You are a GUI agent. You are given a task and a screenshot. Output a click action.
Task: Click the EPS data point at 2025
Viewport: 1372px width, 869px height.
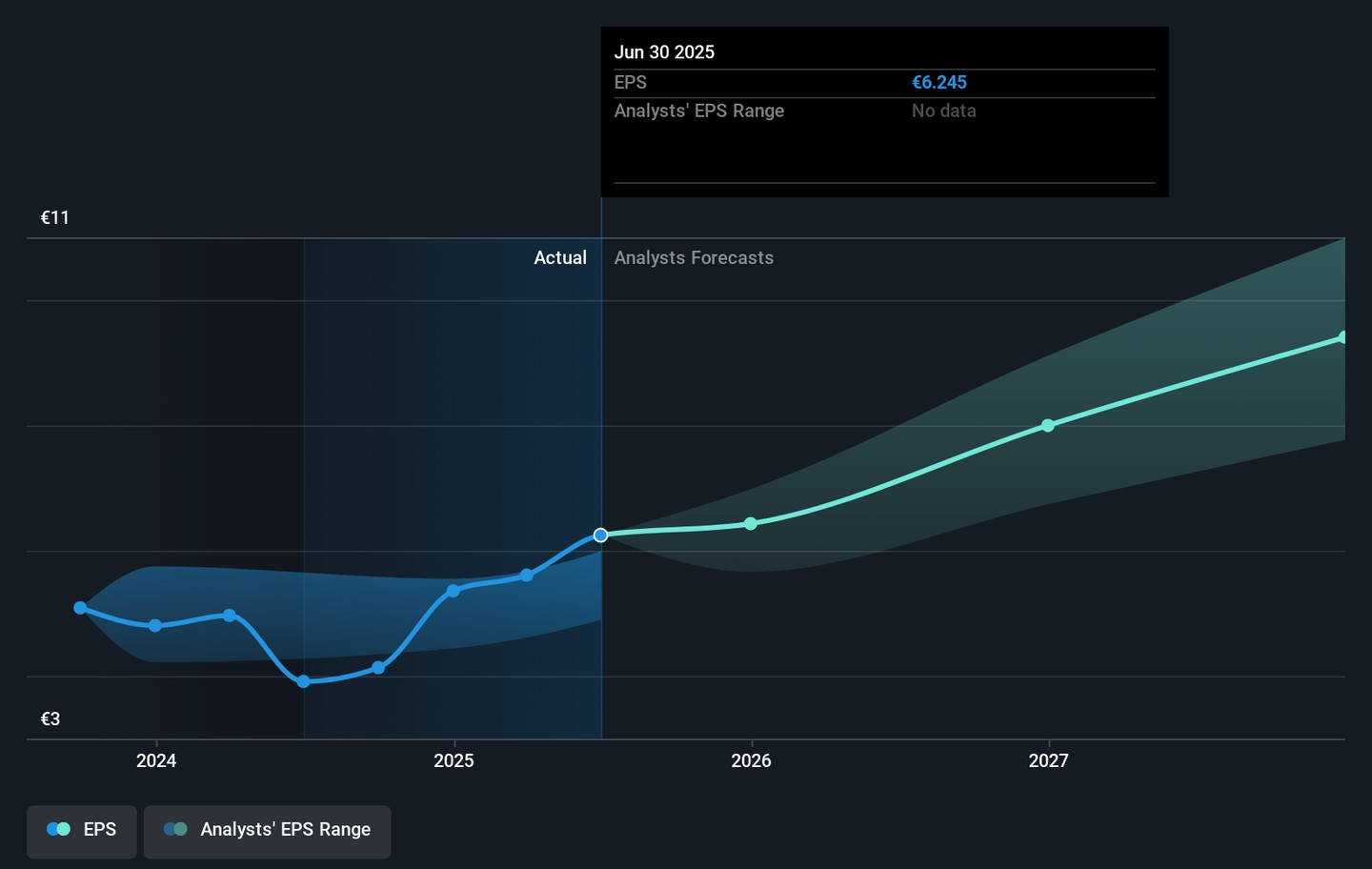pos(454,592)
